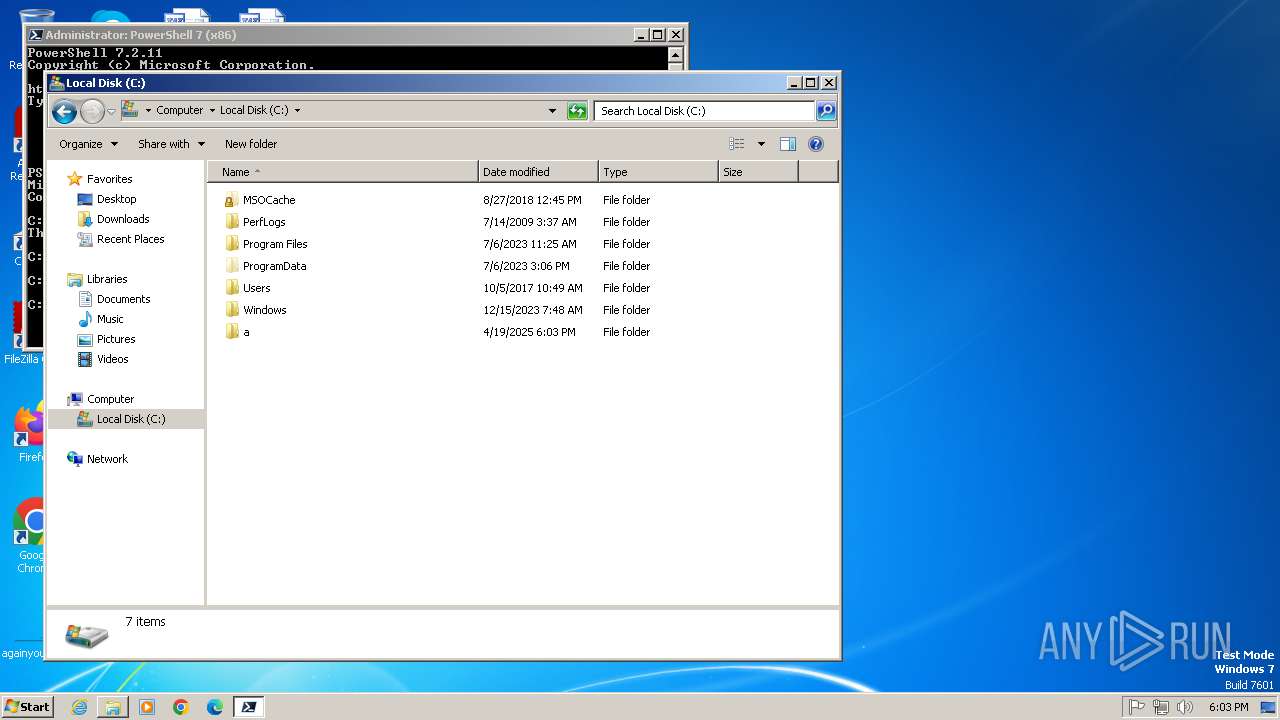Open the Music library
The image size is (1280, 720).
(x=110, y=319)
